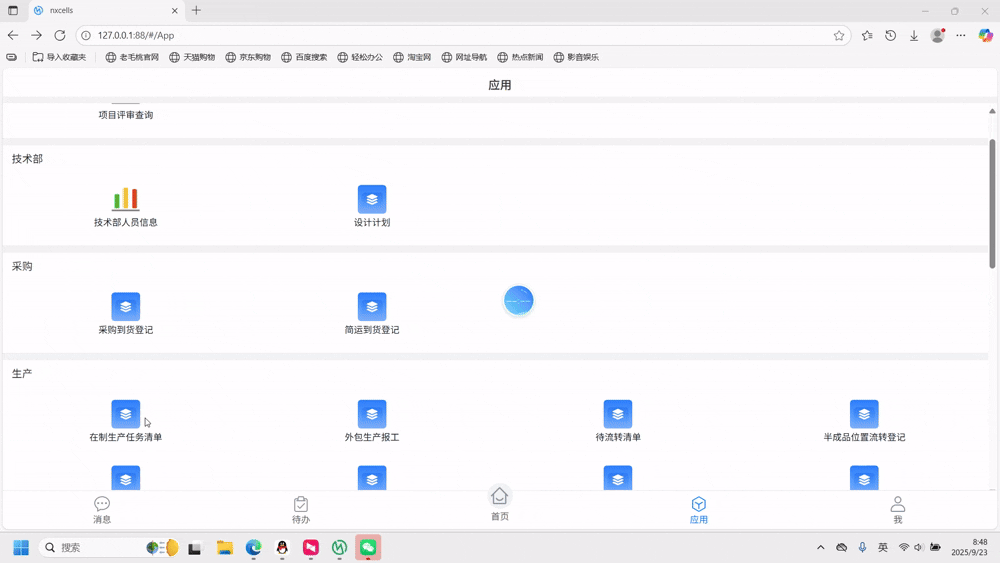Open 技术部人员信息 bar chart app

point(125,200)
